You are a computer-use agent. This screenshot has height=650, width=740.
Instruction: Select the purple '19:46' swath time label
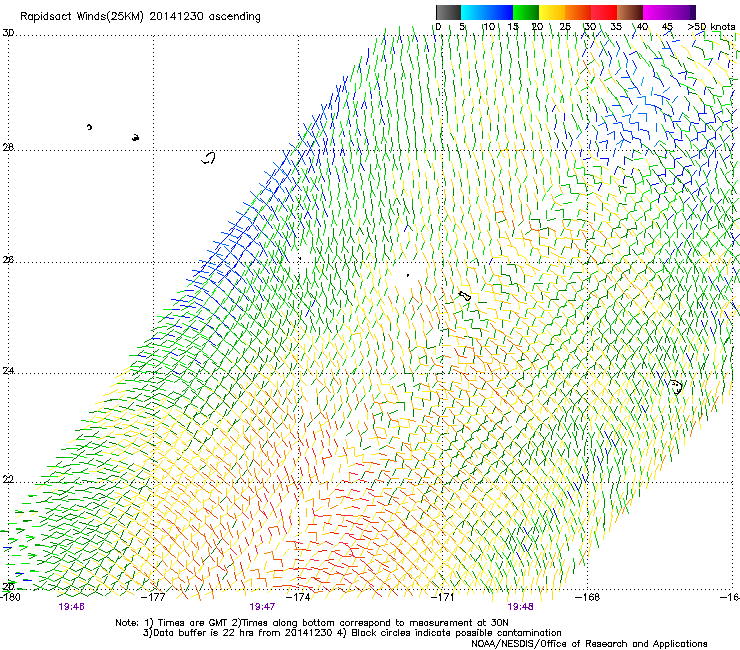point(71,607)
